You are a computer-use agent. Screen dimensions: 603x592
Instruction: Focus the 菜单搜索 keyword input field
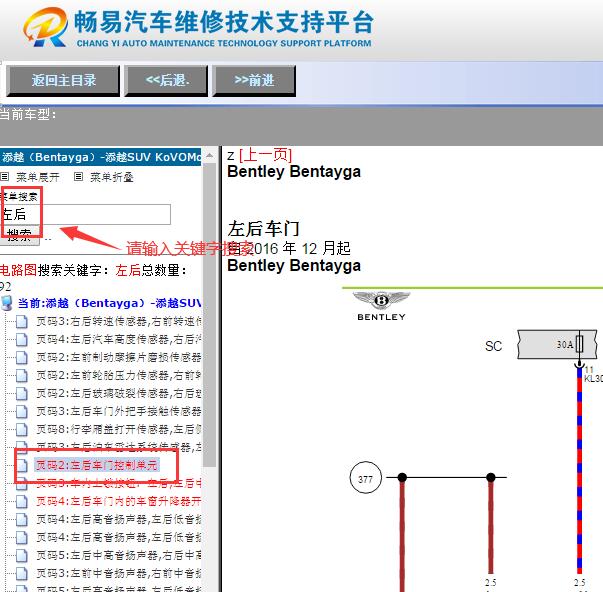click(85, 214)
